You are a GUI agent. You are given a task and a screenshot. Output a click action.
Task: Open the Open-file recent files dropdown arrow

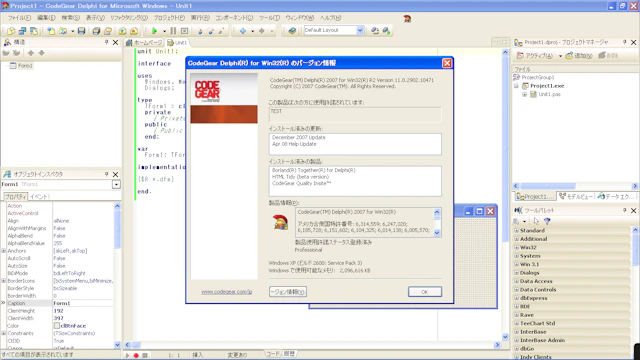72,31
